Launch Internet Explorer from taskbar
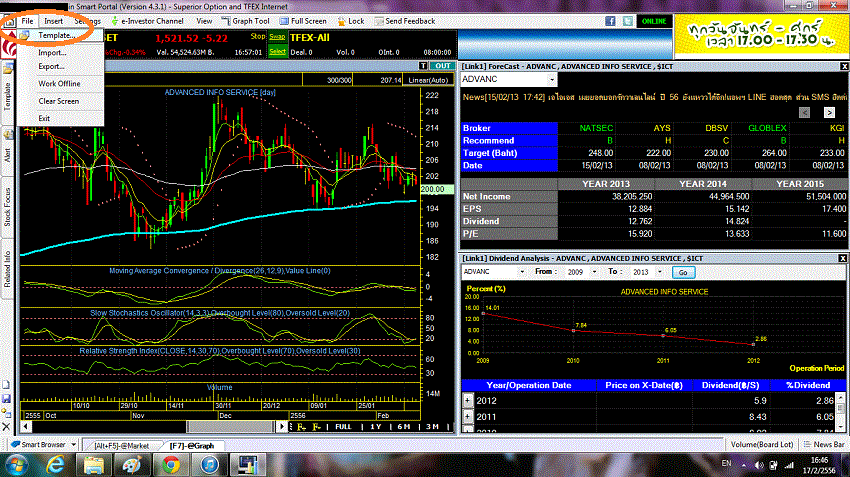Screen dimensions: 850x477 [55, 465]
